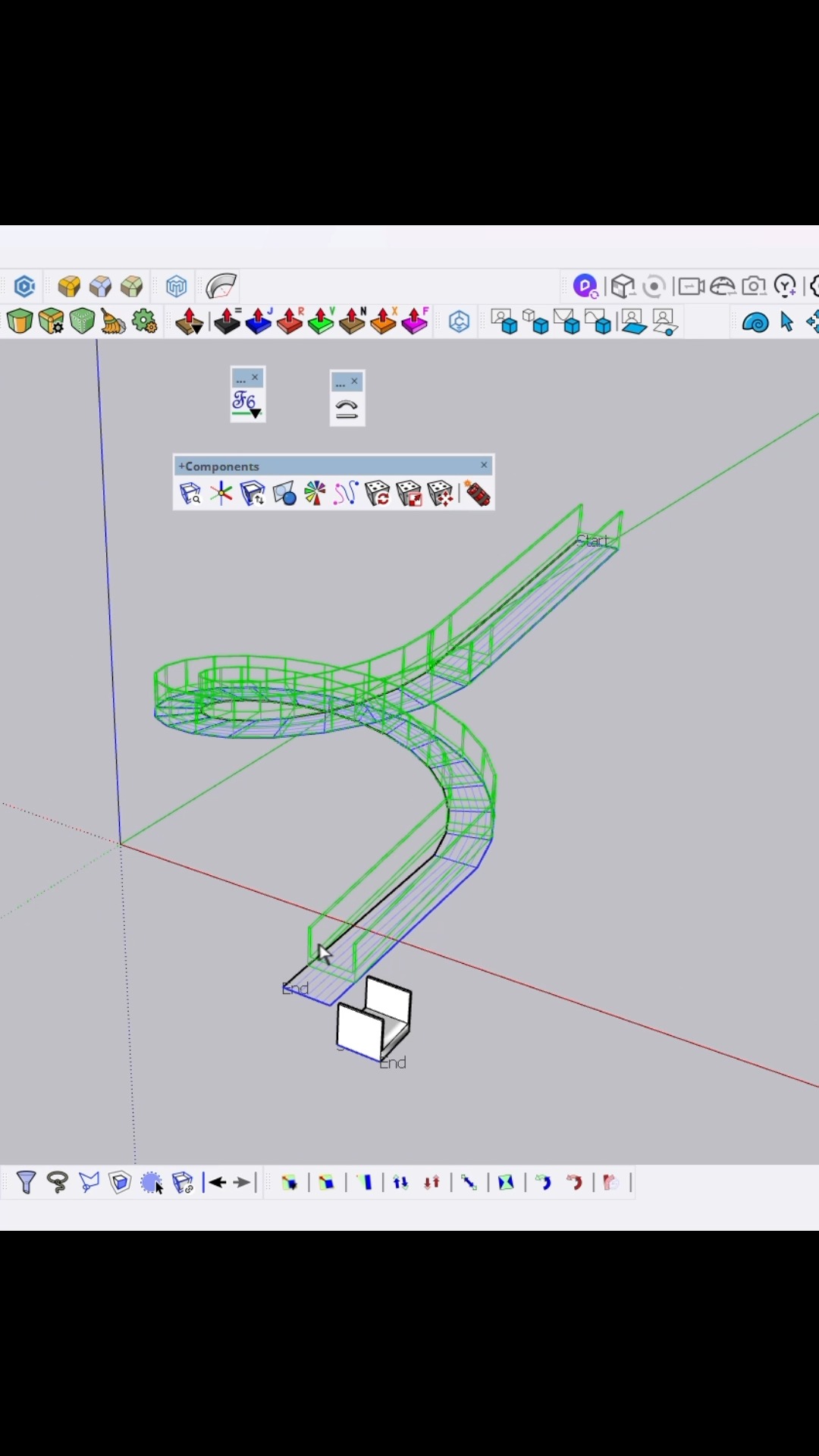
Task: Click the blue sphere and plane icon
Action: 284,494
